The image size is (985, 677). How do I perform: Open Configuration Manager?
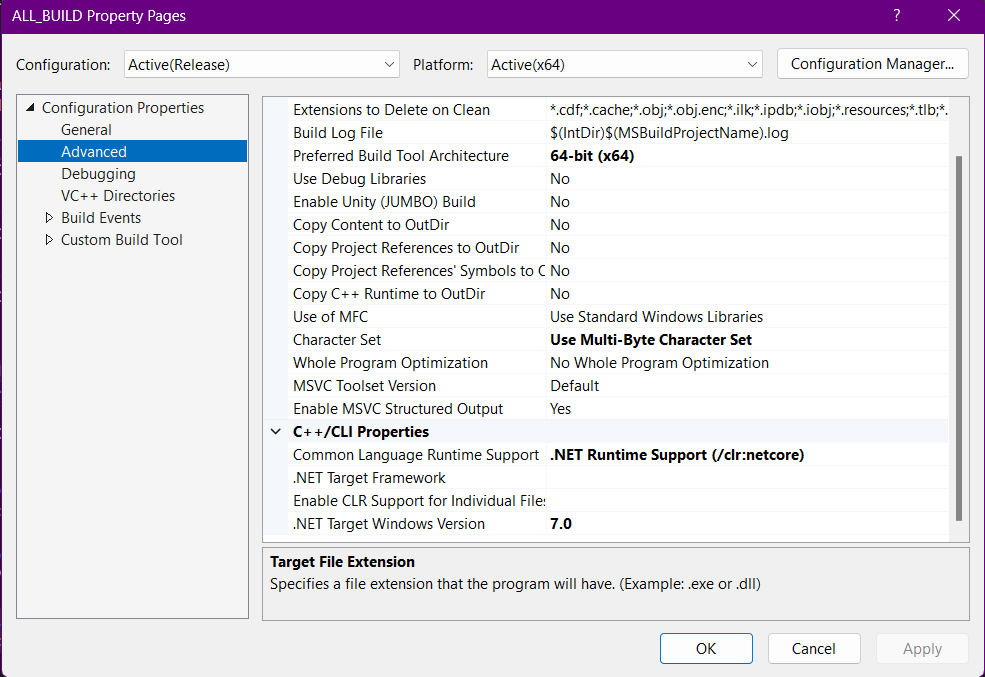(x=873, y=64)
